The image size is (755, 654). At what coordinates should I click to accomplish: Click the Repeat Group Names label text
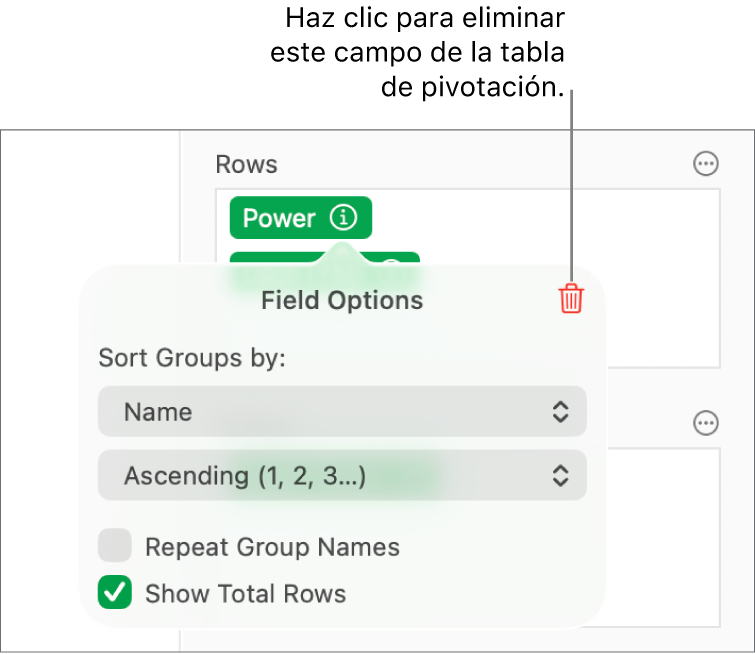coord(272,547)
